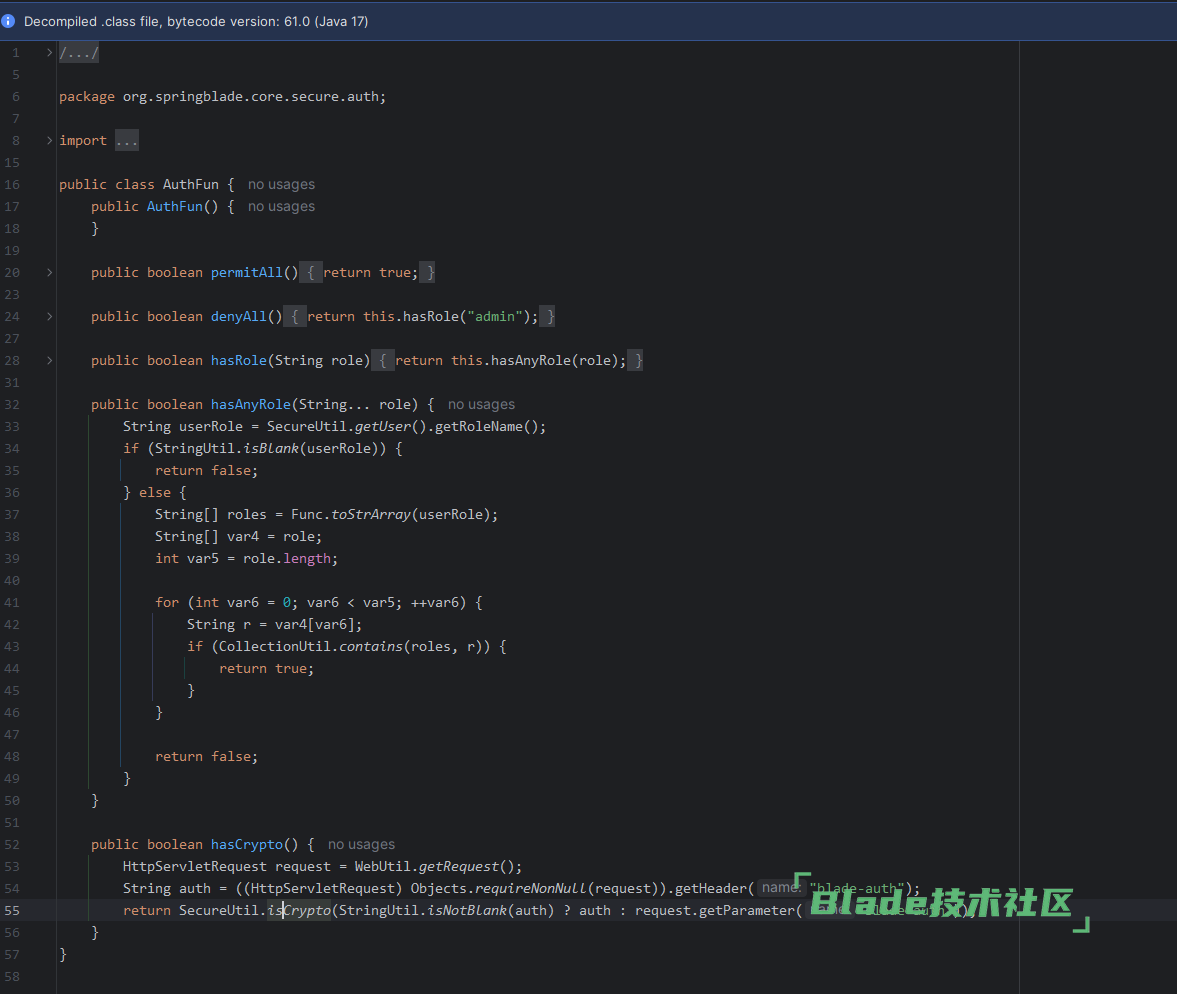Unfold the permitAll method using its gutter arrow
This screenshot has height=994, width=1177.
(50, 273)
